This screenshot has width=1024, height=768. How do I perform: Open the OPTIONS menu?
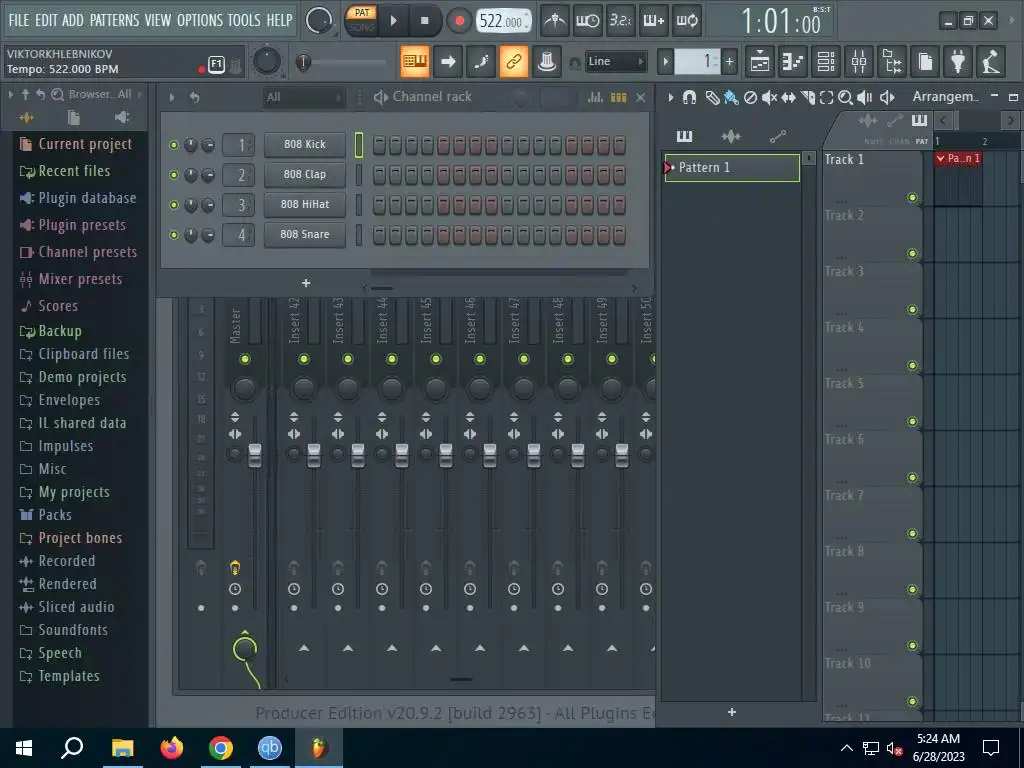(200, 20)
